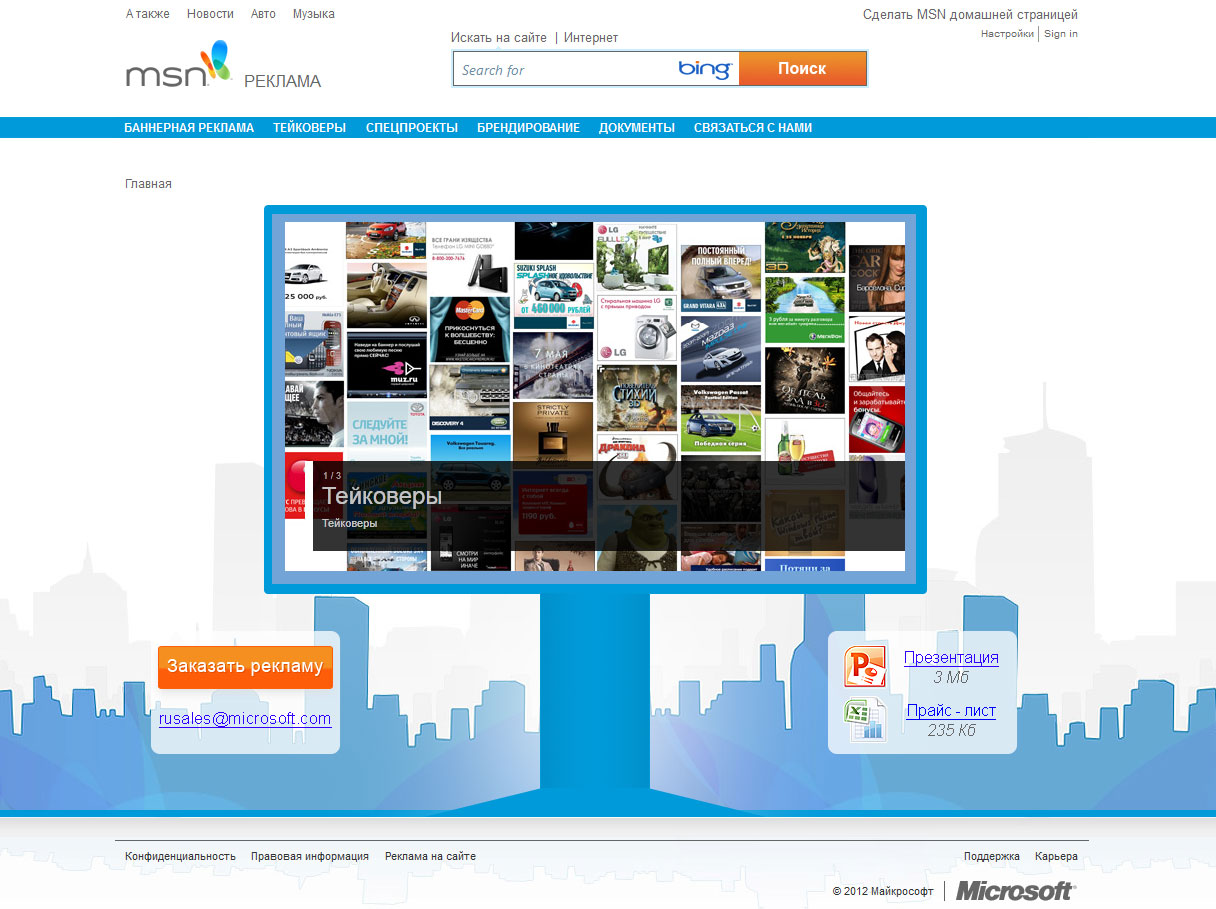Sign in to the MSN site
This screenshot has height=909, width=1216.
point(1060,33)
